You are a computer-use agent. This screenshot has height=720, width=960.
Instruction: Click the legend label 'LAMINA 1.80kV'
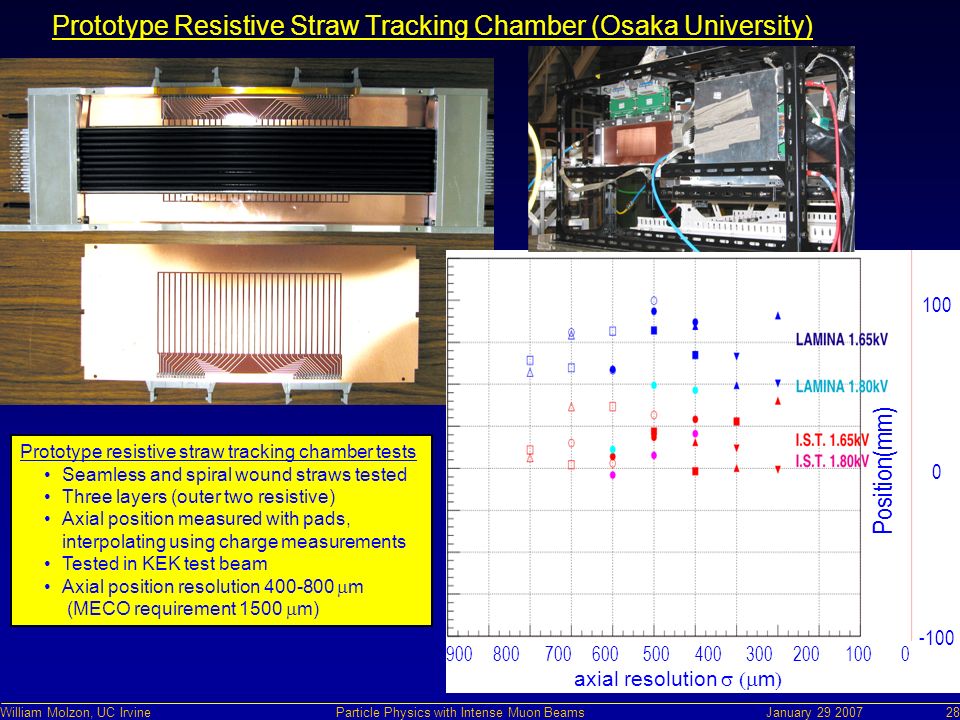[841, 386]
